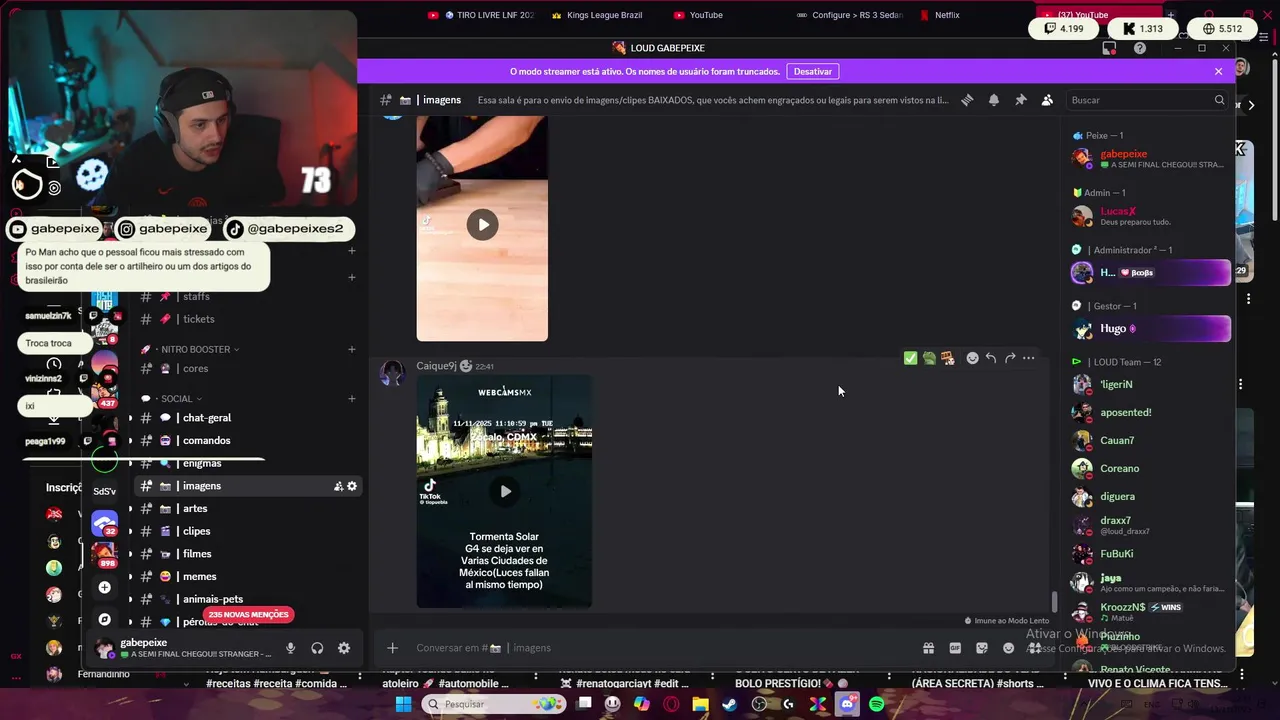Jump to 235 NOVAS MENÇÕES badge
Viewport: 1280px width, 720px height.
pos(248,615)
